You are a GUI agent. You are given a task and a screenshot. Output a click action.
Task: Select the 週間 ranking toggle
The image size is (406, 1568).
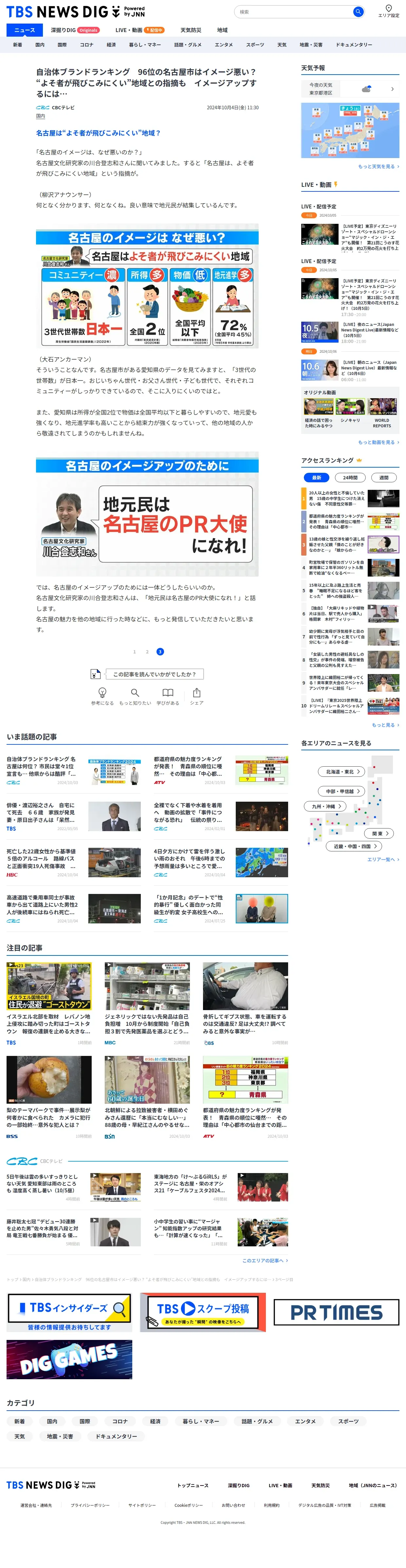[383, 478]
